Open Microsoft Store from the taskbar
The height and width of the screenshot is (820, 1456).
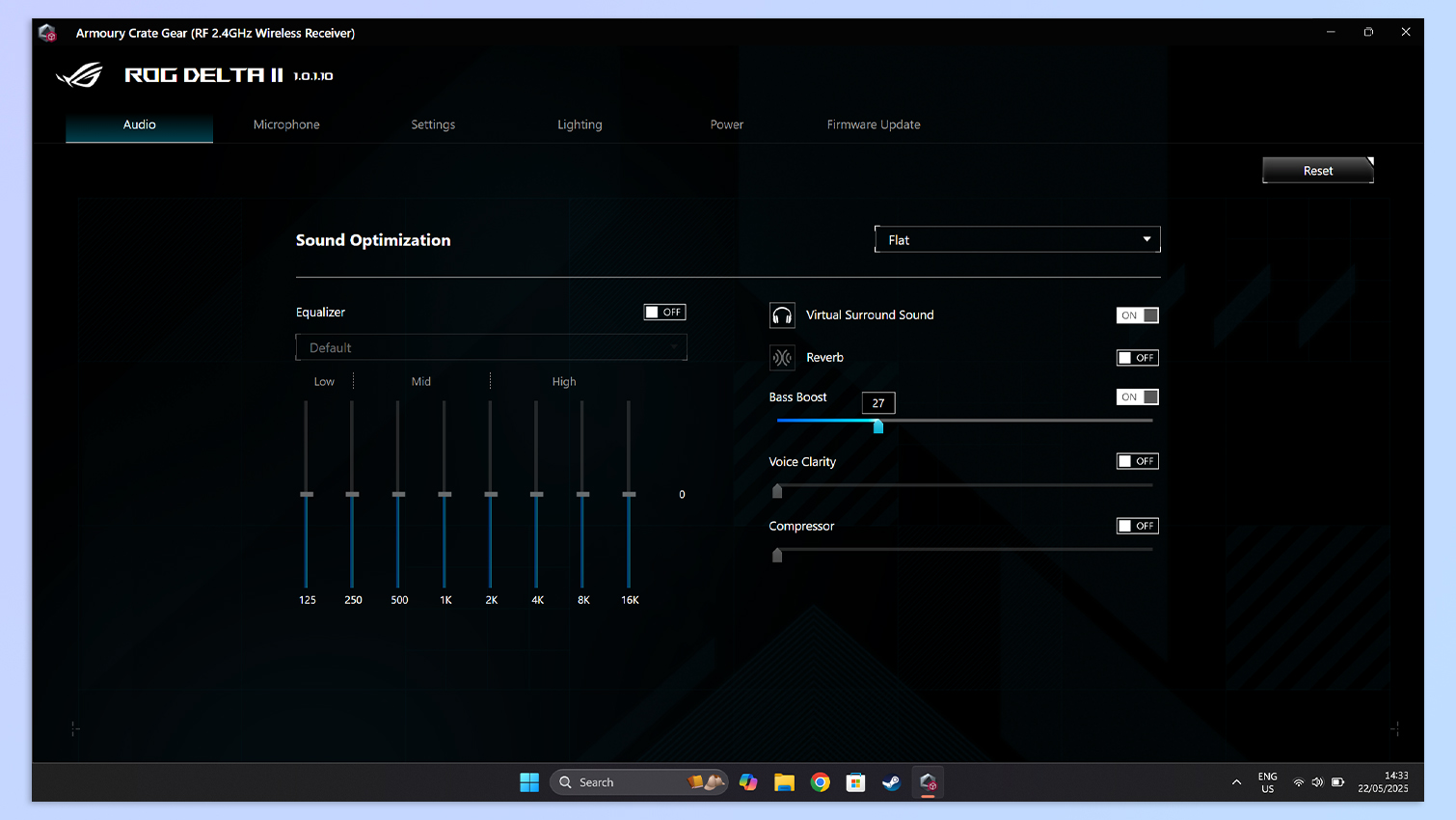click(x=856, y=782)
